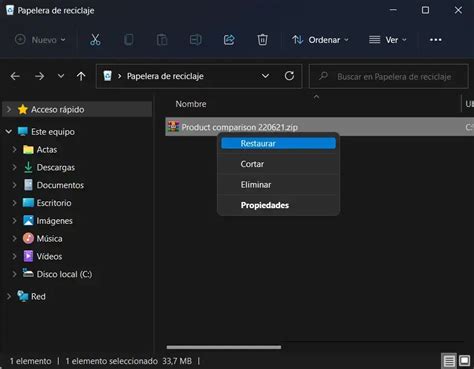Viewport: 474px width, 369px height.
Task: Open recent locations dropdown chevron
Action: [61, 76]
